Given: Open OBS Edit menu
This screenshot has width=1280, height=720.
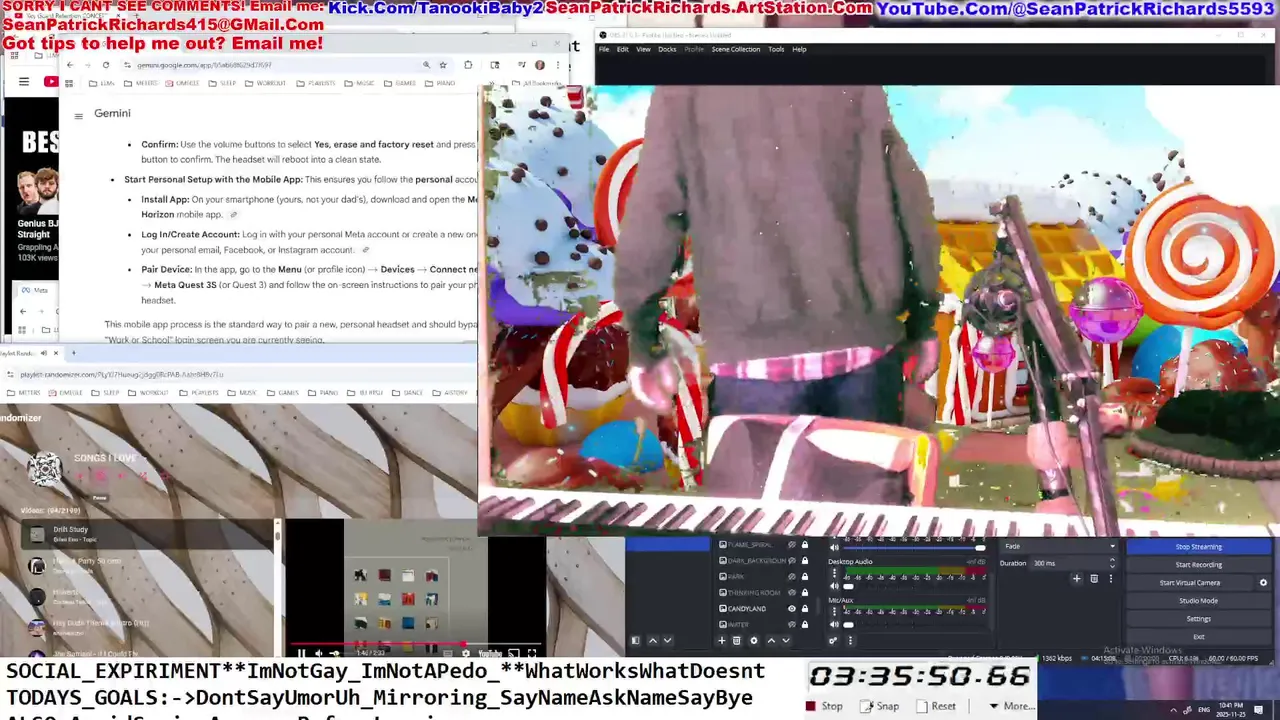Looking at the screenshot, I should point(623,49).
